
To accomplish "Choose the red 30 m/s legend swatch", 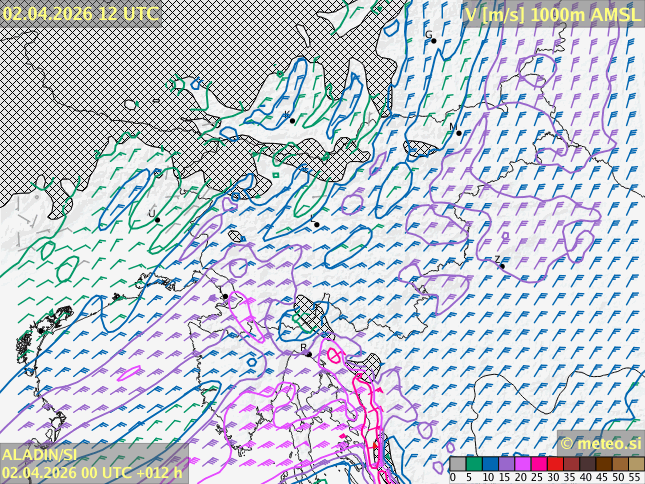I will click(554, 464).
